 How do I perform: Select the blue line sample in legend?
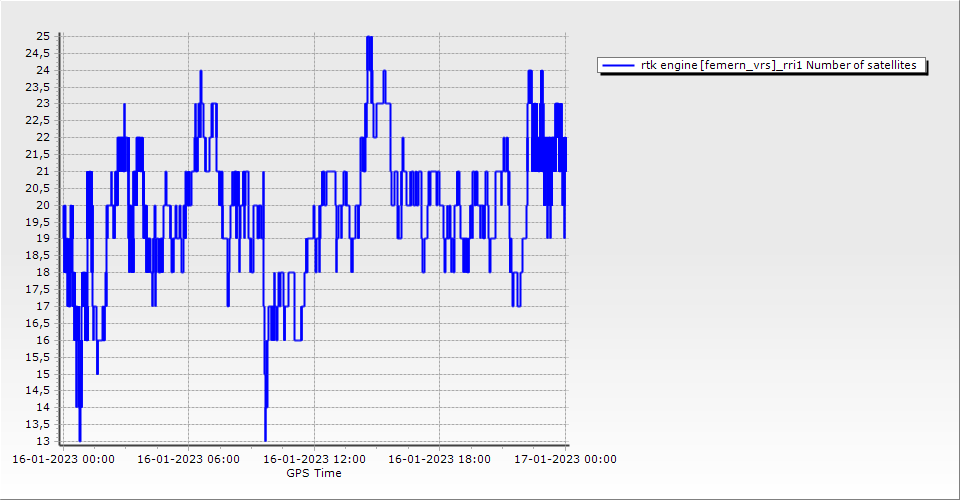(x=618, y=65)
